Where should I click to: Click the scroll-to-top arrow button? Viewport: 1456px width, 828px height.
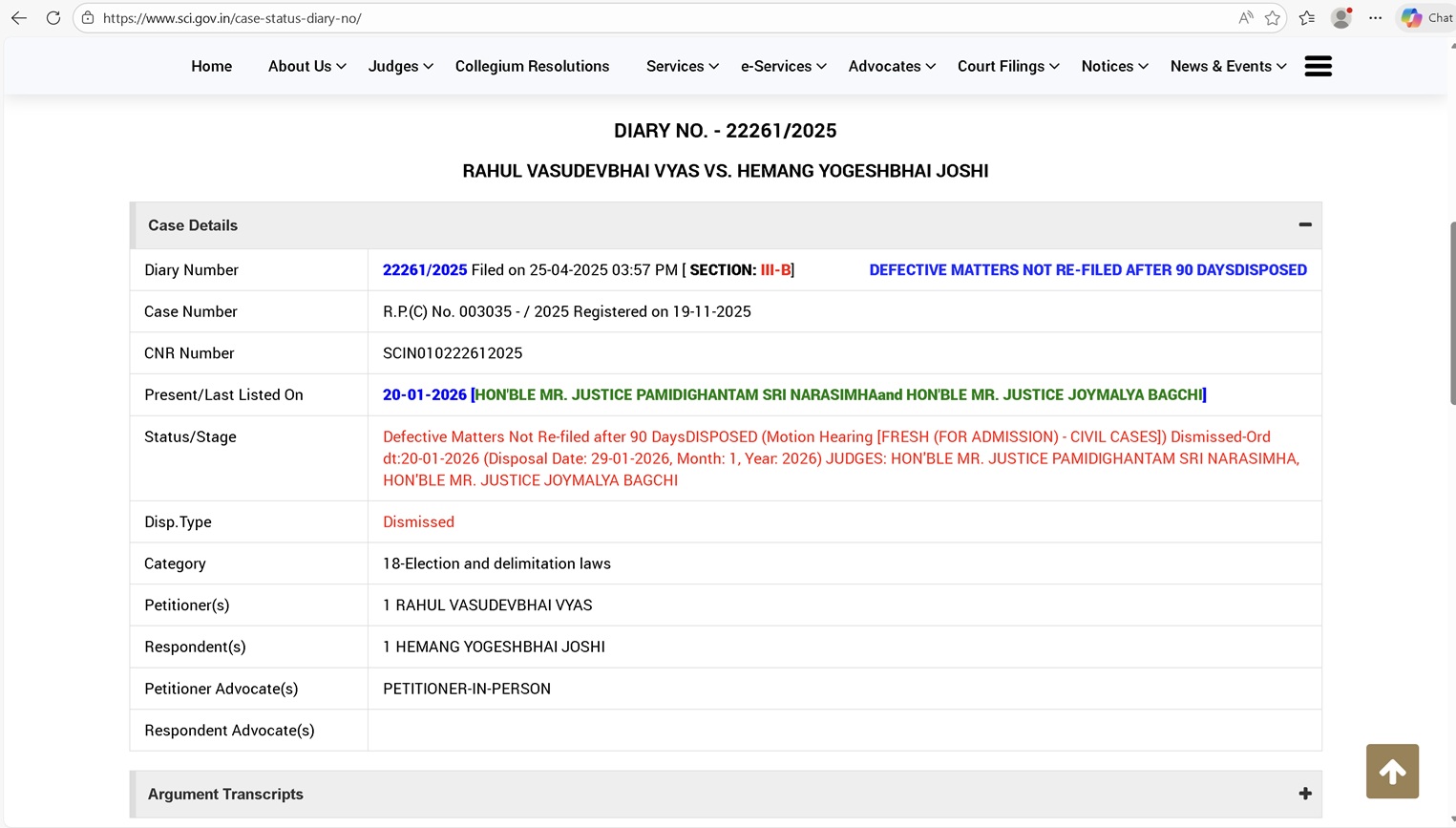click(1391, 771)
